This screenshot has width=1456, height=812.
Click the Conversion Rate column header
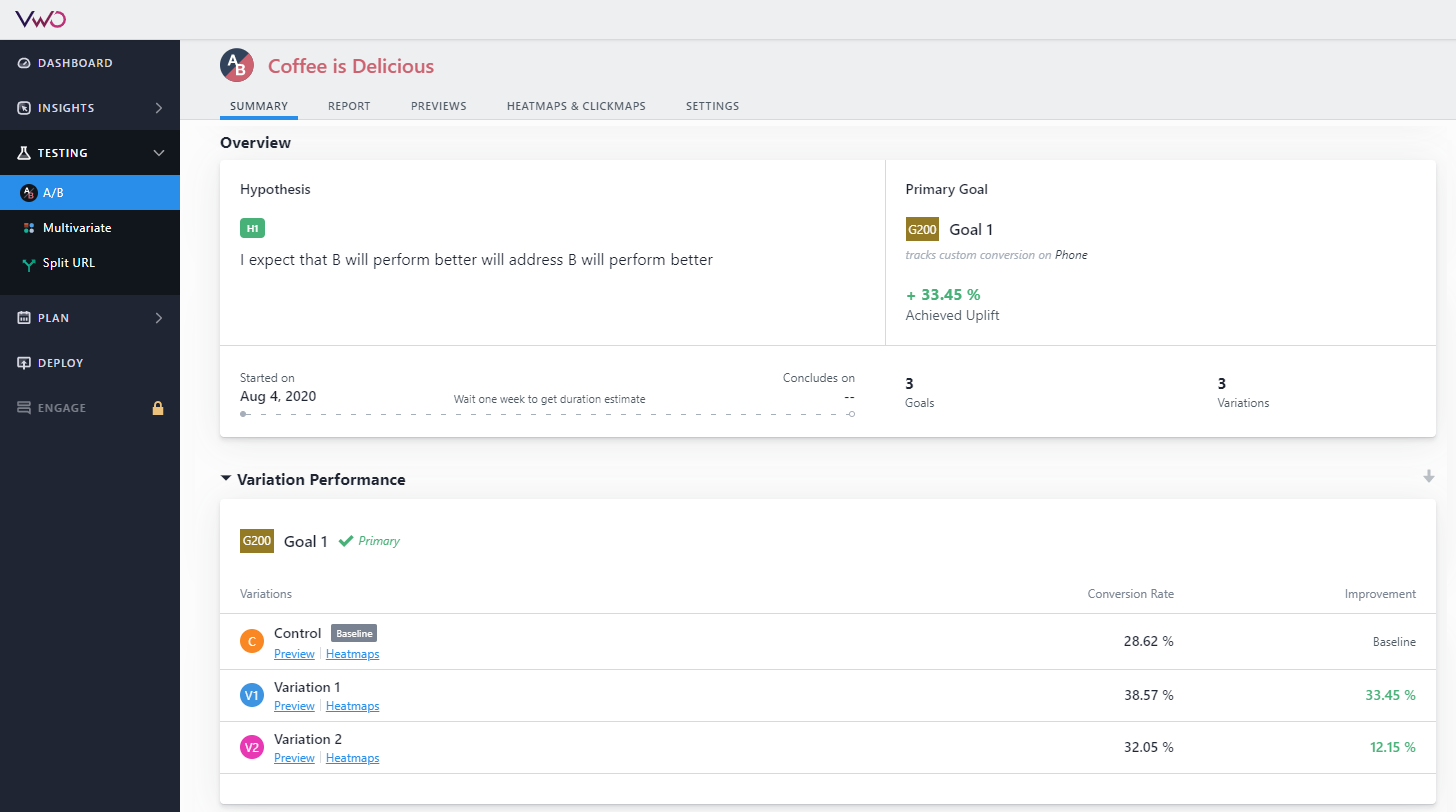click(1131, 594)
